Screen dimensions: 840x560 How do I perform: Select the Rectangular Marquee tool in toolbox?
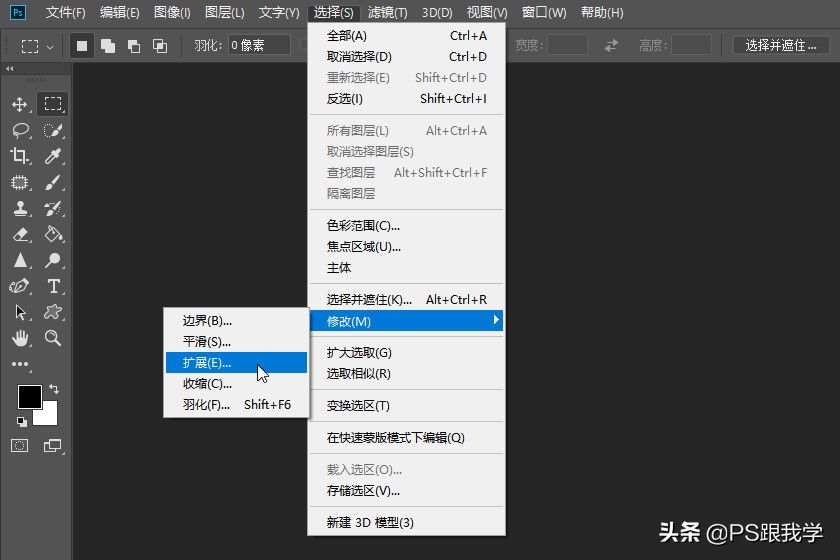click(x=52, y=104)
